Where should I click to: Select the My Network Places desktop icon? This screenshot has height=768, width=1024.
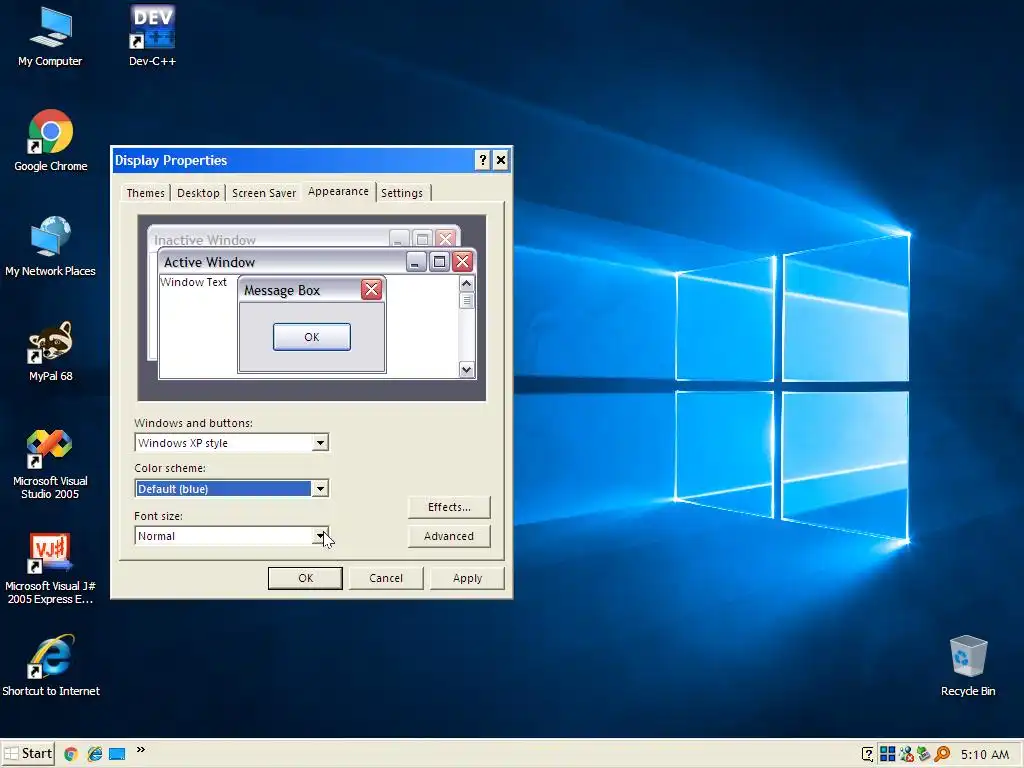(x=50, y=246)
